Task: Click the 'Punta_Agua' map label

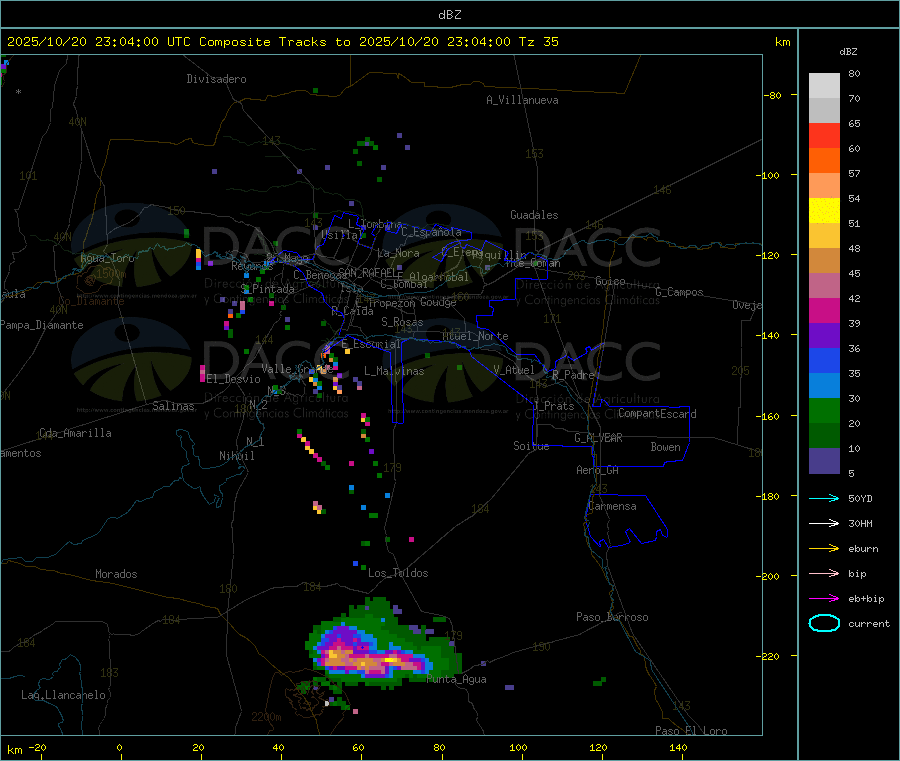Action: pos(457,680)
